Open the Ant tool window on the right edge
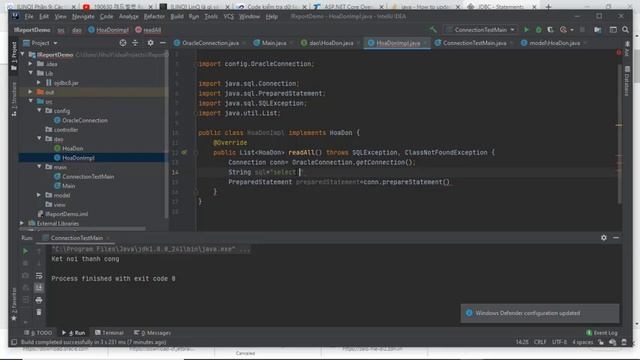This screenshot has width=640, height=360. pyautogui.click(x=627, y=49)
